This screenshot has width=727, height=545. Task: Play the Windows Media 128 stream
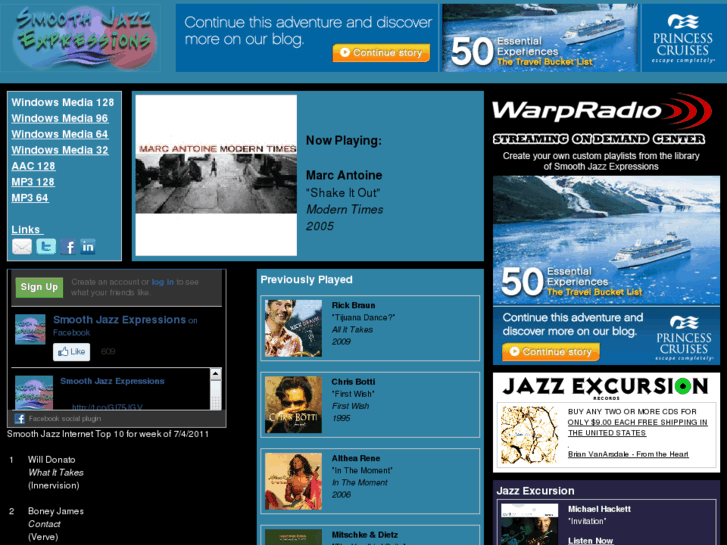[63, 103]
